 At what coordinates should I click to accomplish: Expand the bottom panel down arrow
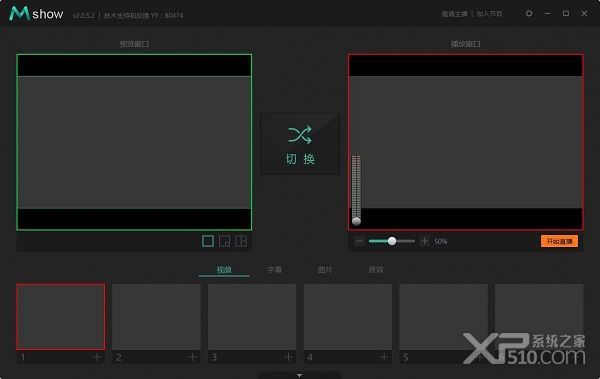point(300,375)
